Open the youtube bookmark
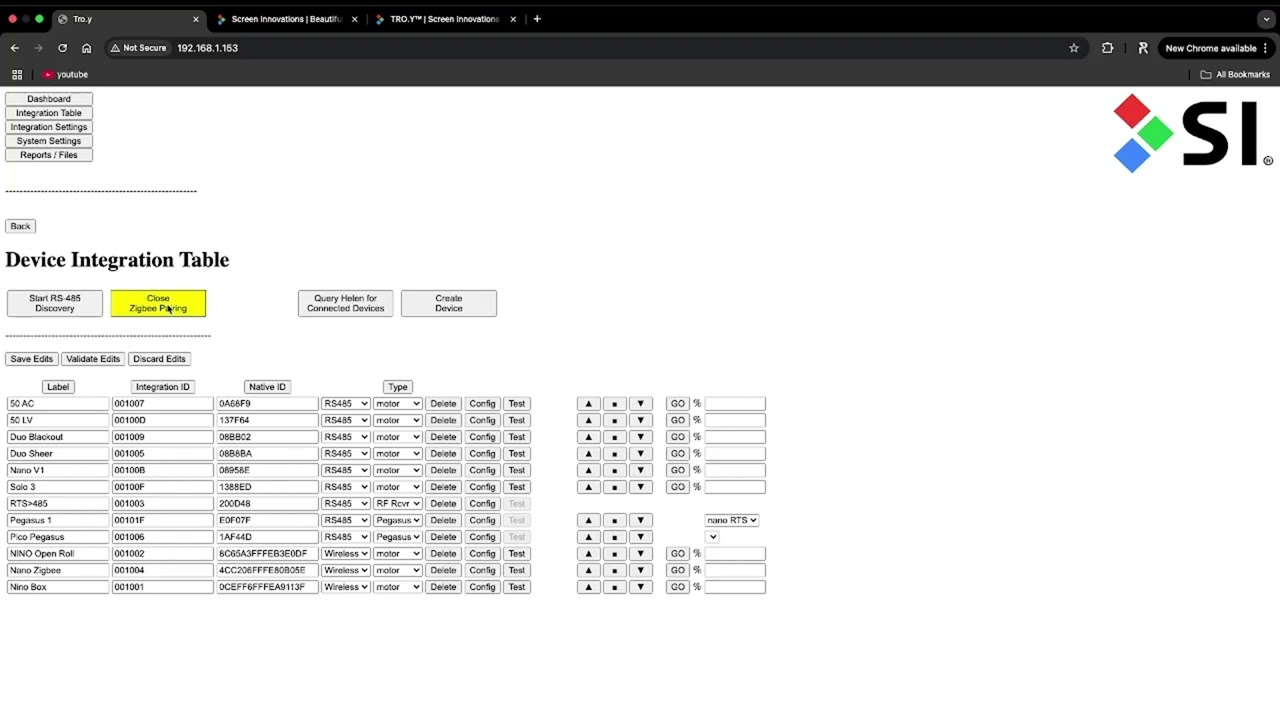Viewport: 1280px width, 720px height. [66, 75]
